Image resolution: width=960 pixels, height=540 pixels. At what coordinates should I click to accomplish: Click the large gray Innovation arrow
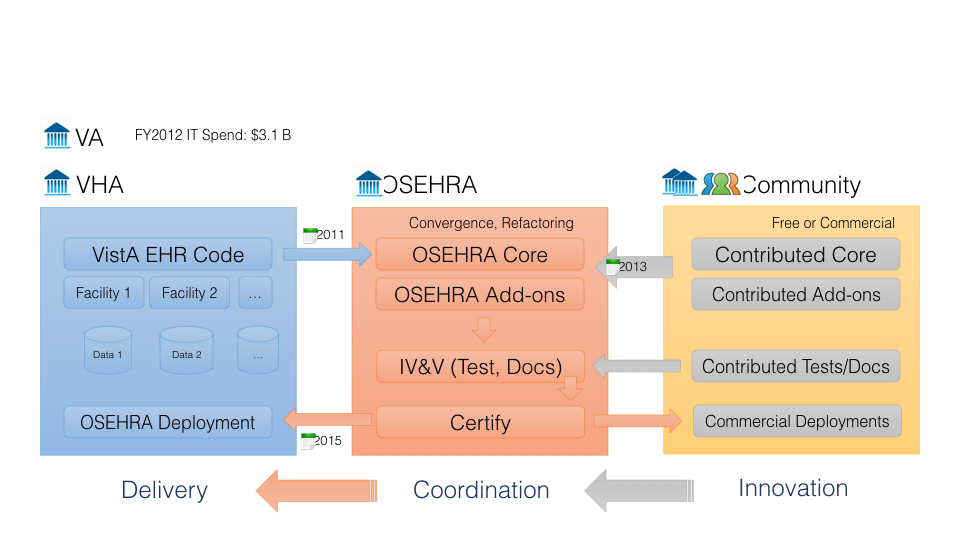[639, 490]
